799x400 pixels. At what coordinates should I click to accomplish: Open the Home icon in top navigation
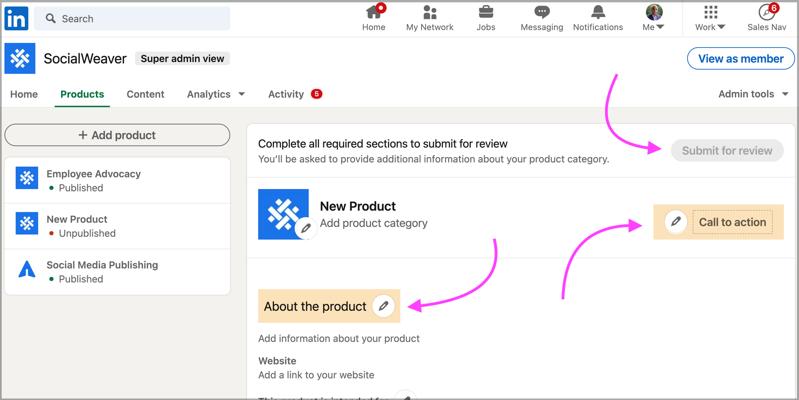[x=374, y=13]
